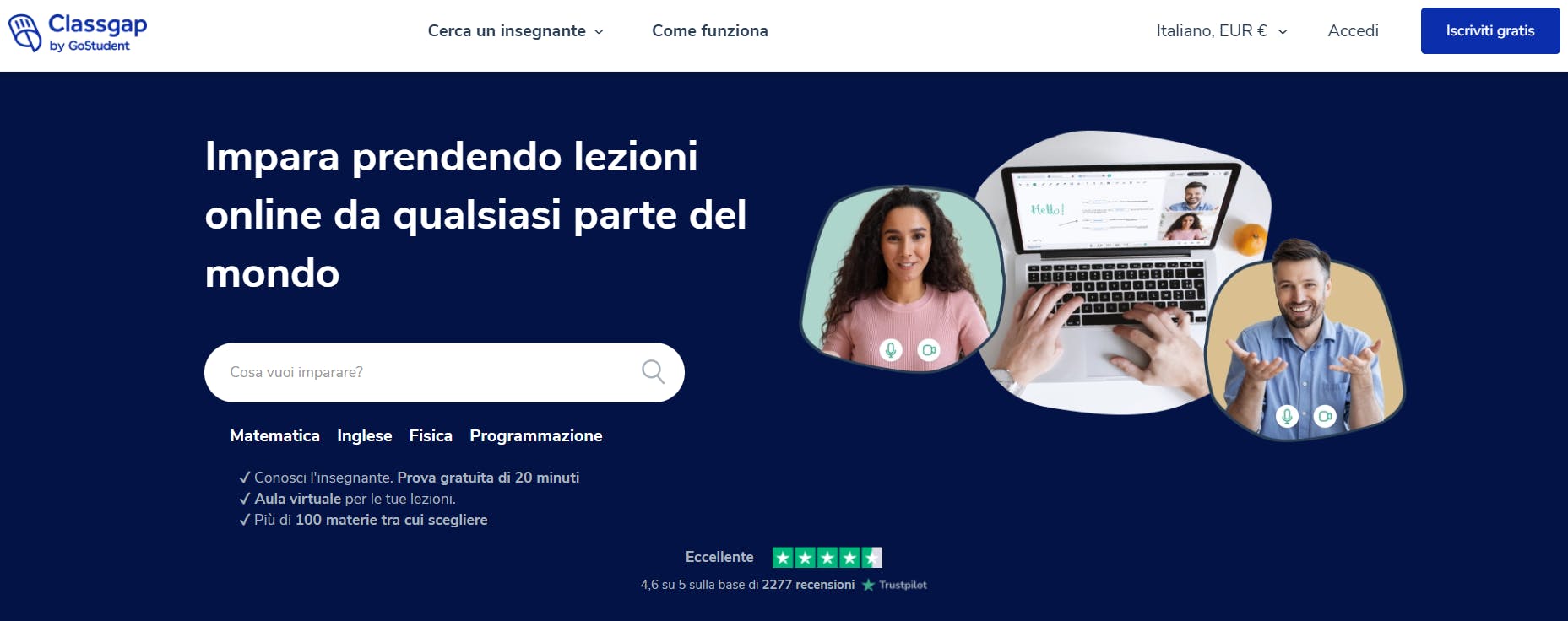Choose the Programmazione subject link
The width and height of the screenshot is (1568, 621).
[536, 436]
